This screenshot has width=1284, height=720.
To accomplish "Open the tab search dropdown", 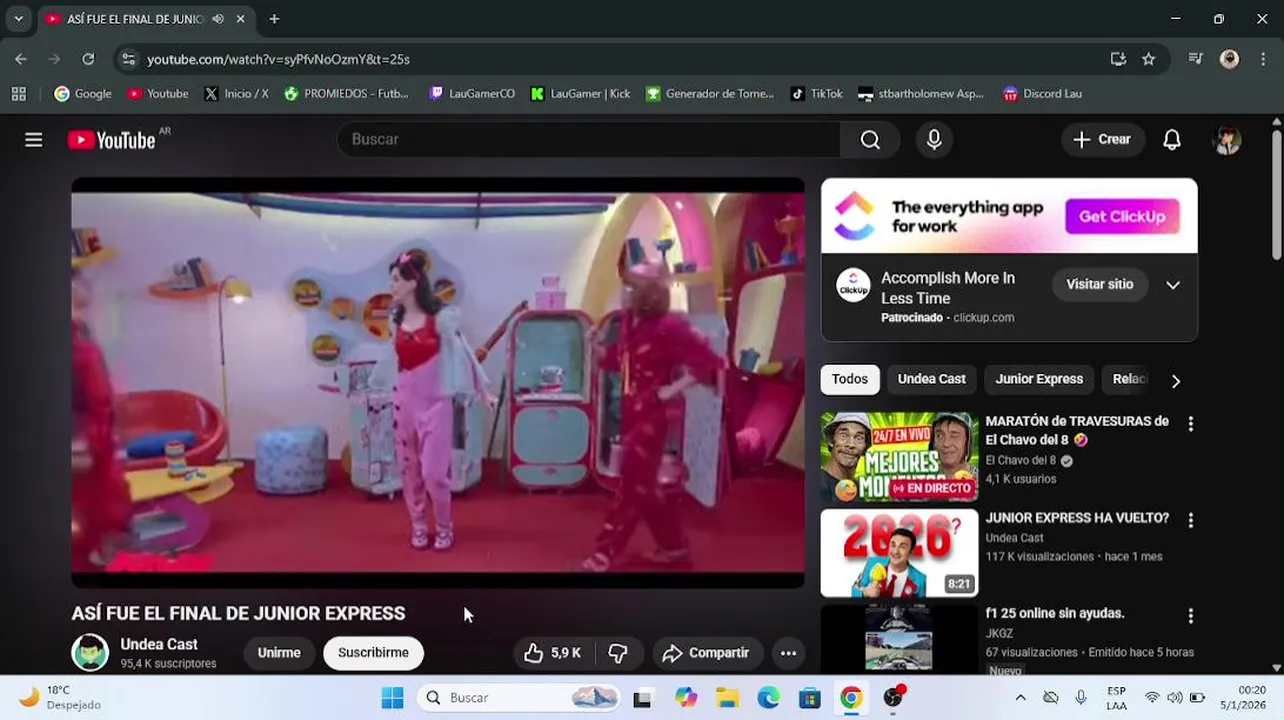I will (x=18, y=18).
